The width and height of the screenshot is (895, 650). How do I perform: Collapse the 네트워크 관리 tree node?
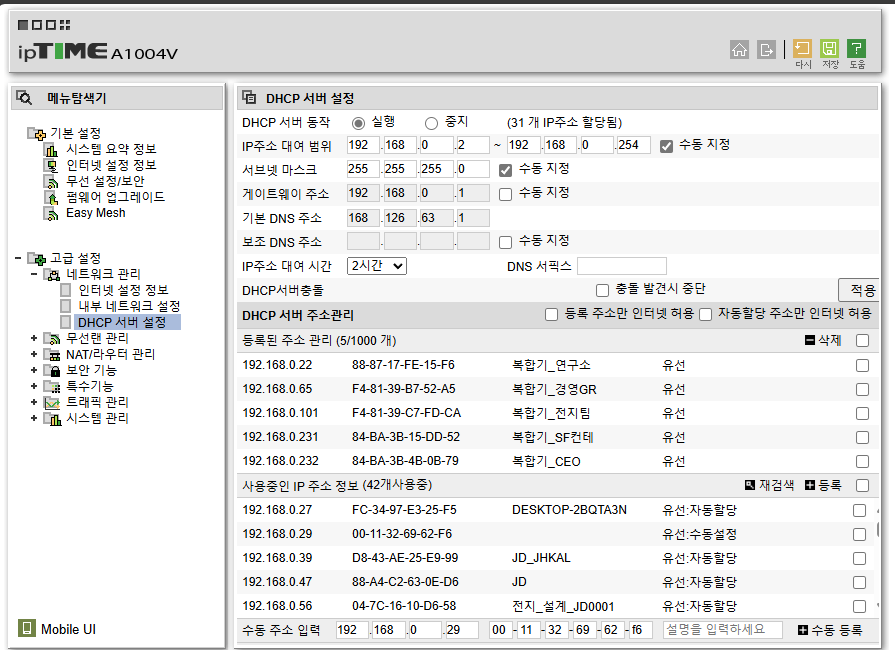(x=34, y=274)
